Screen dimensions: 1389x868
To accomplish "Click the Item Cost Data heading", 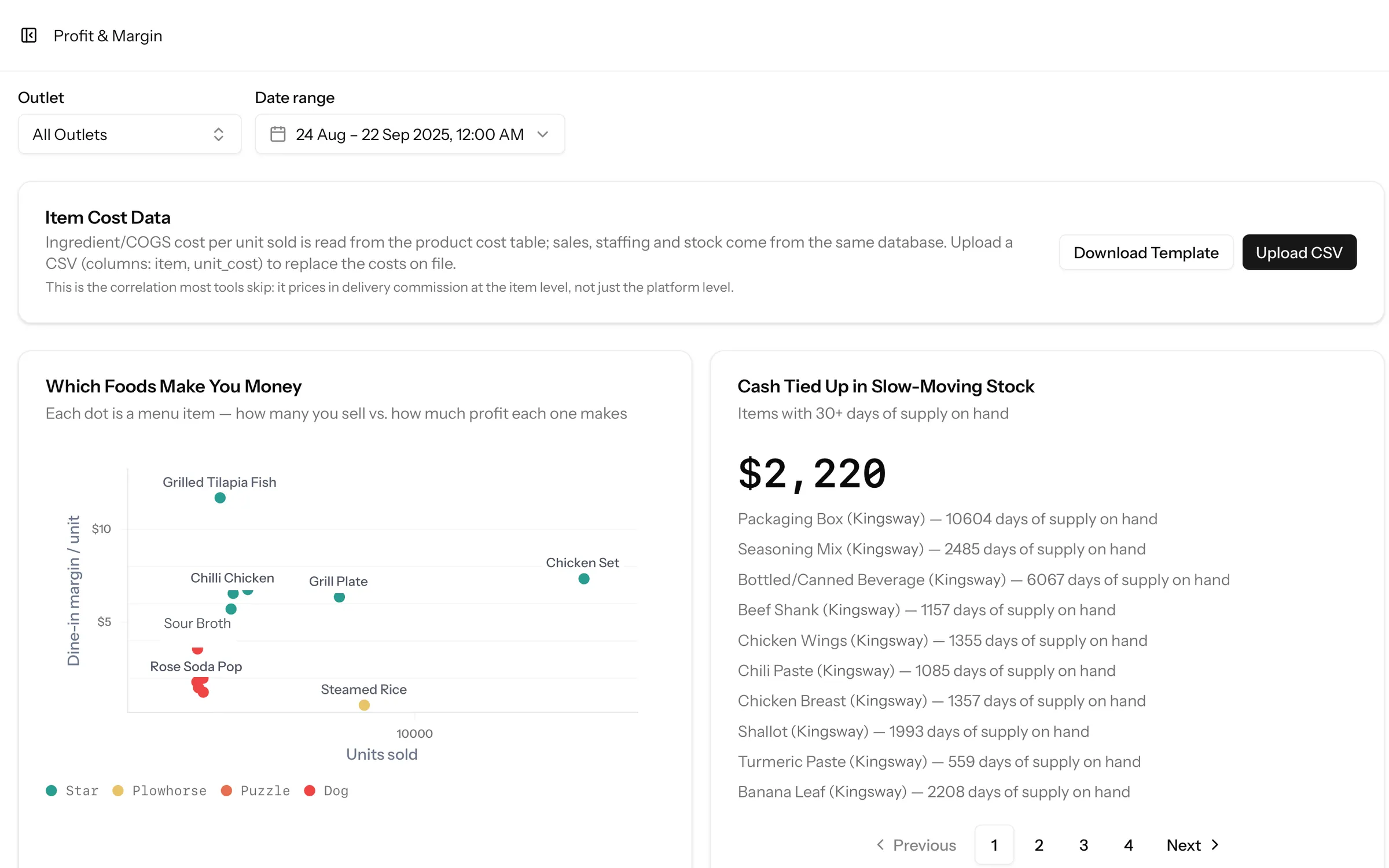I will click(108, 217).
